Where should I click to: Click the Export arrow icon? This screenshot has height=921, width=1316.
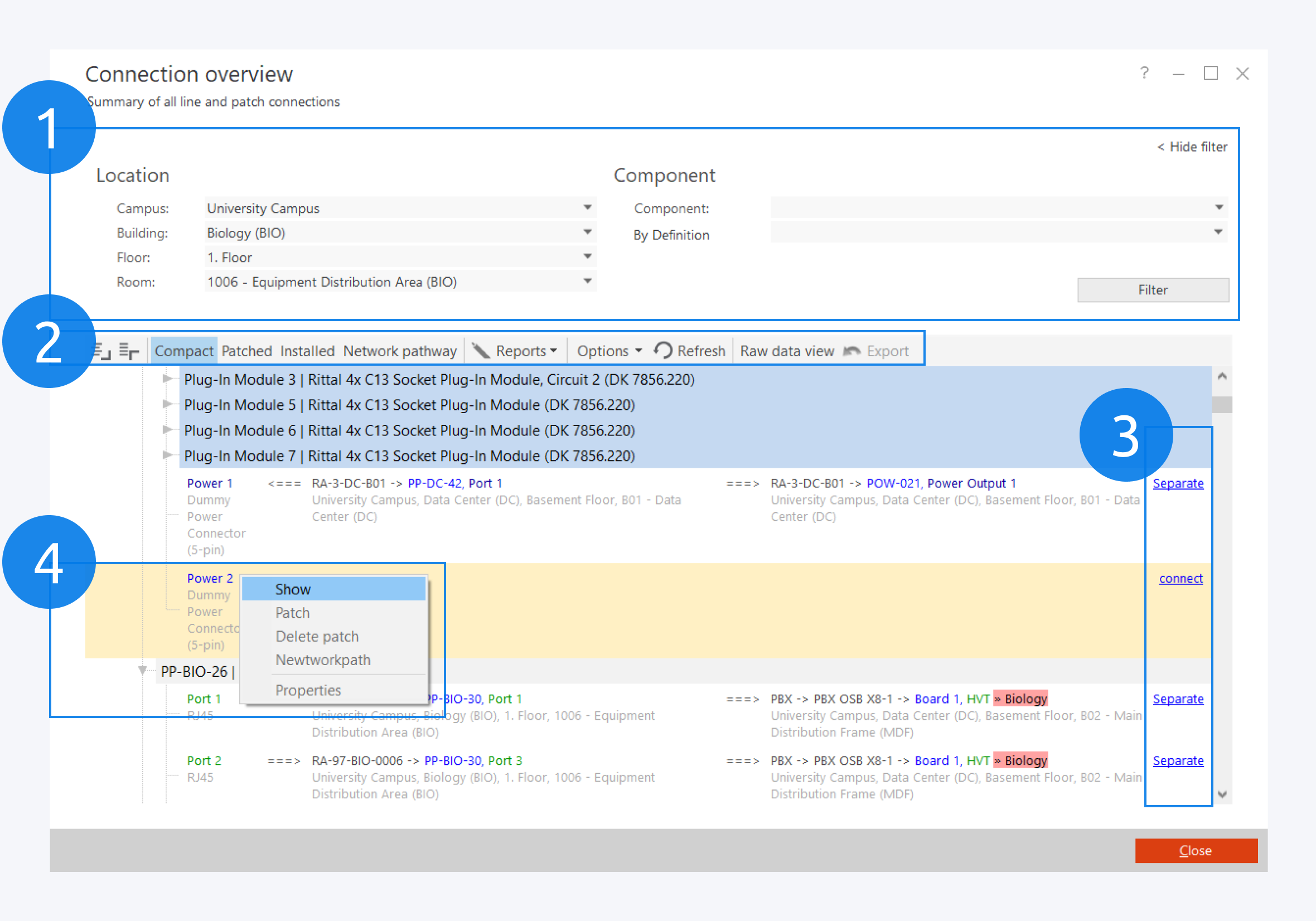click(x=851, y=351)
